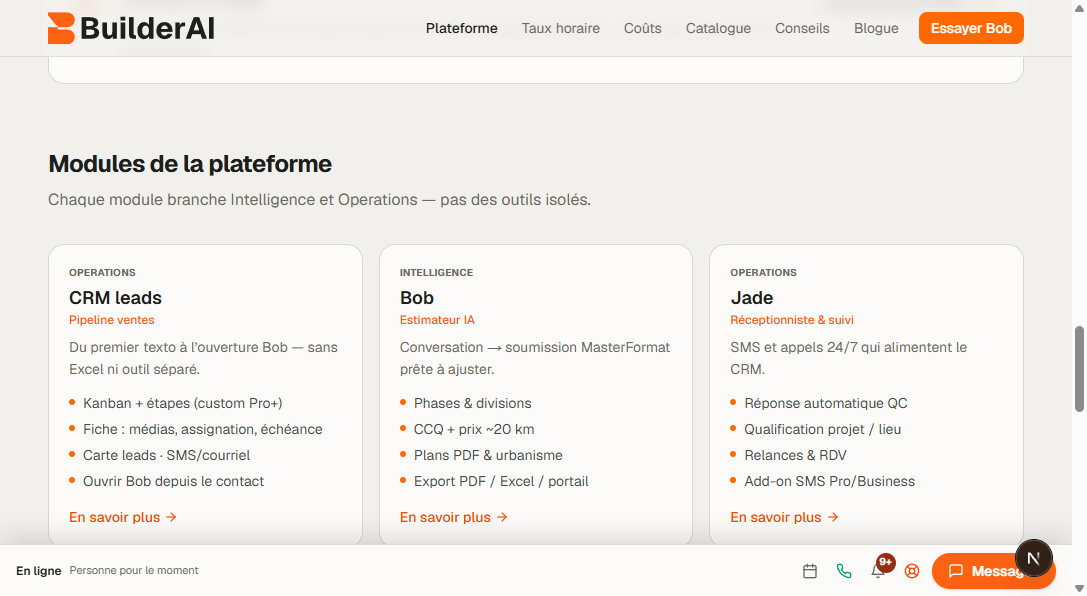This screenshot has width=1087, height=596.
Task: Click the OPERATIONS label above CRM leads
Action: pyautogui.click(x=102, y=272)
